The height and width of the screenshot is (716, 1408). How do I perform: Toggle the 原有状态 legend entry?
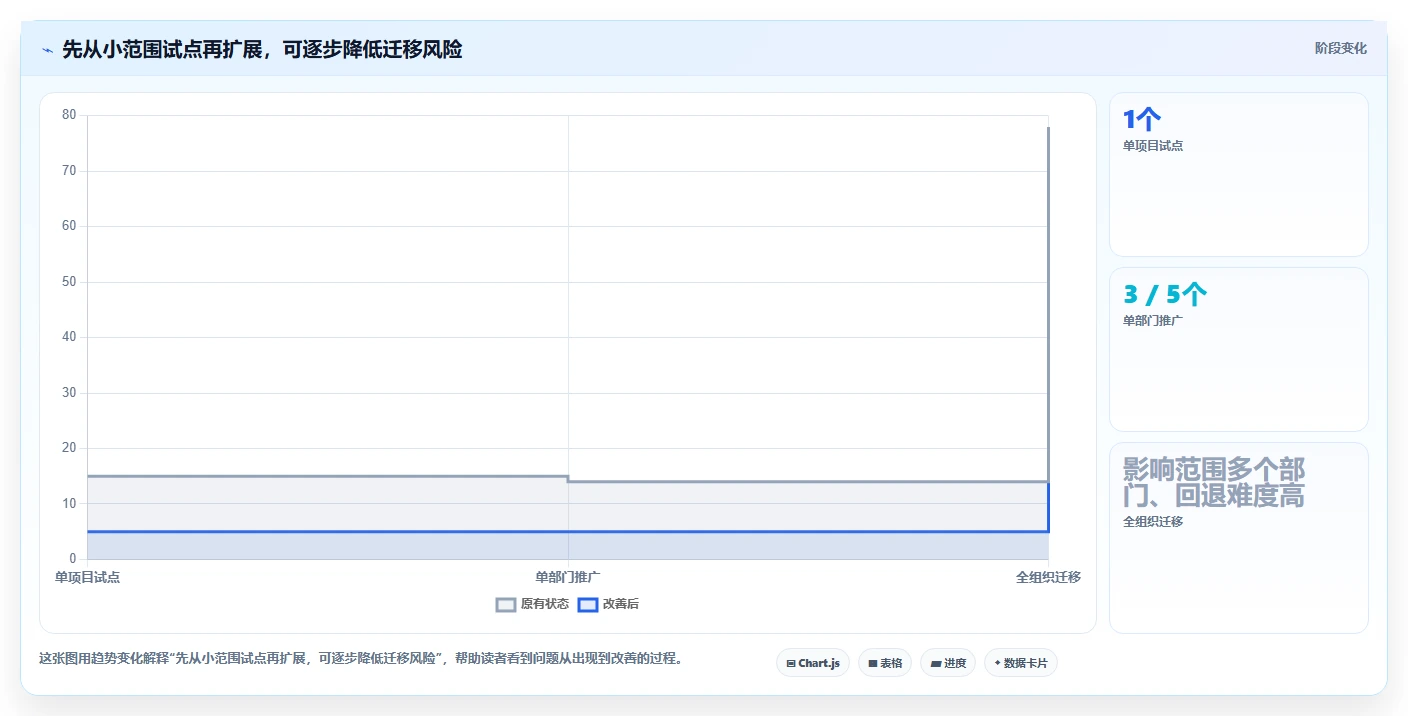tap(533, 604)
